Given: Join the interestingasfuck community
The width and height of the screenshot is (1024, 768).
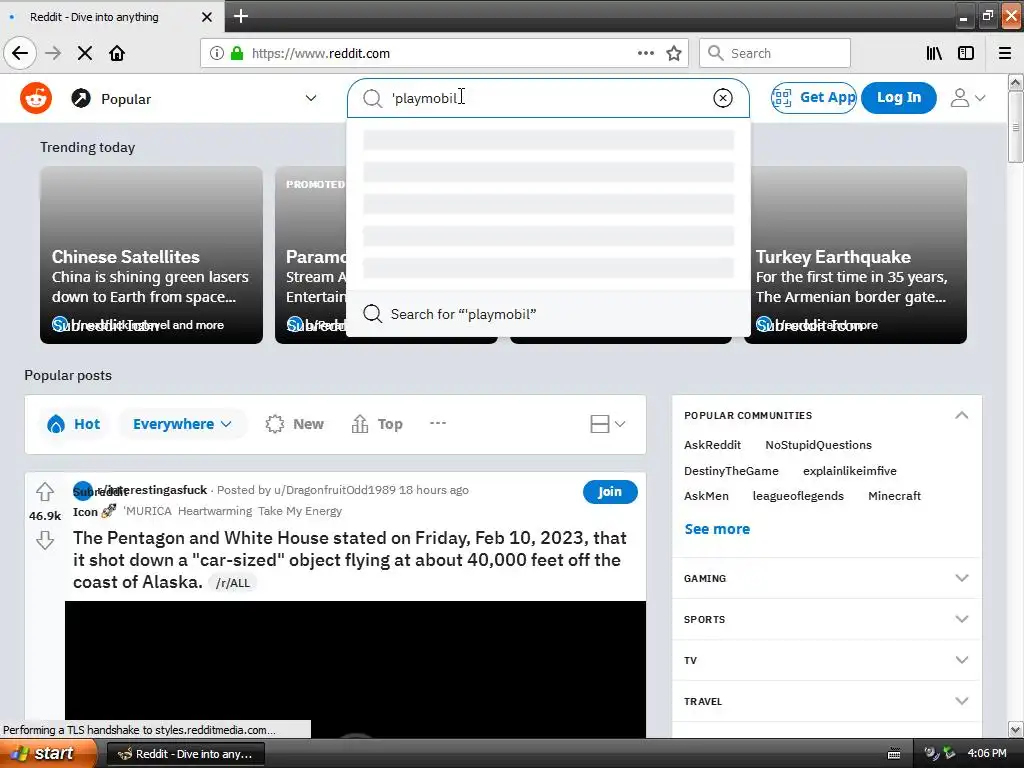Looking at the screenshot, I should (x=610, y=492).
